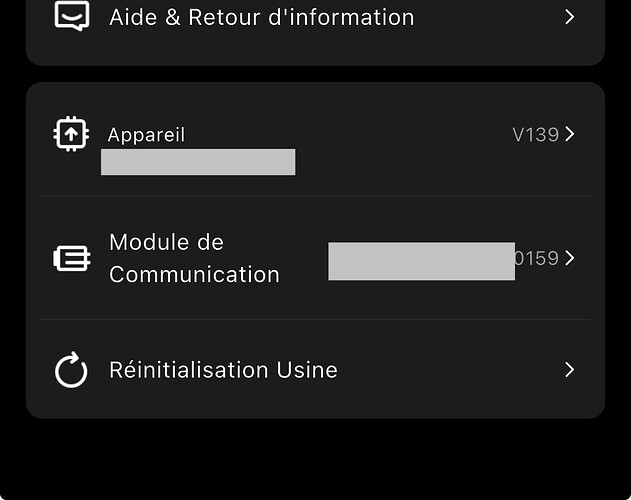The image size is (631, 500).
Task: Open the chevron next to V139
Action: click(x=570, y=134)
